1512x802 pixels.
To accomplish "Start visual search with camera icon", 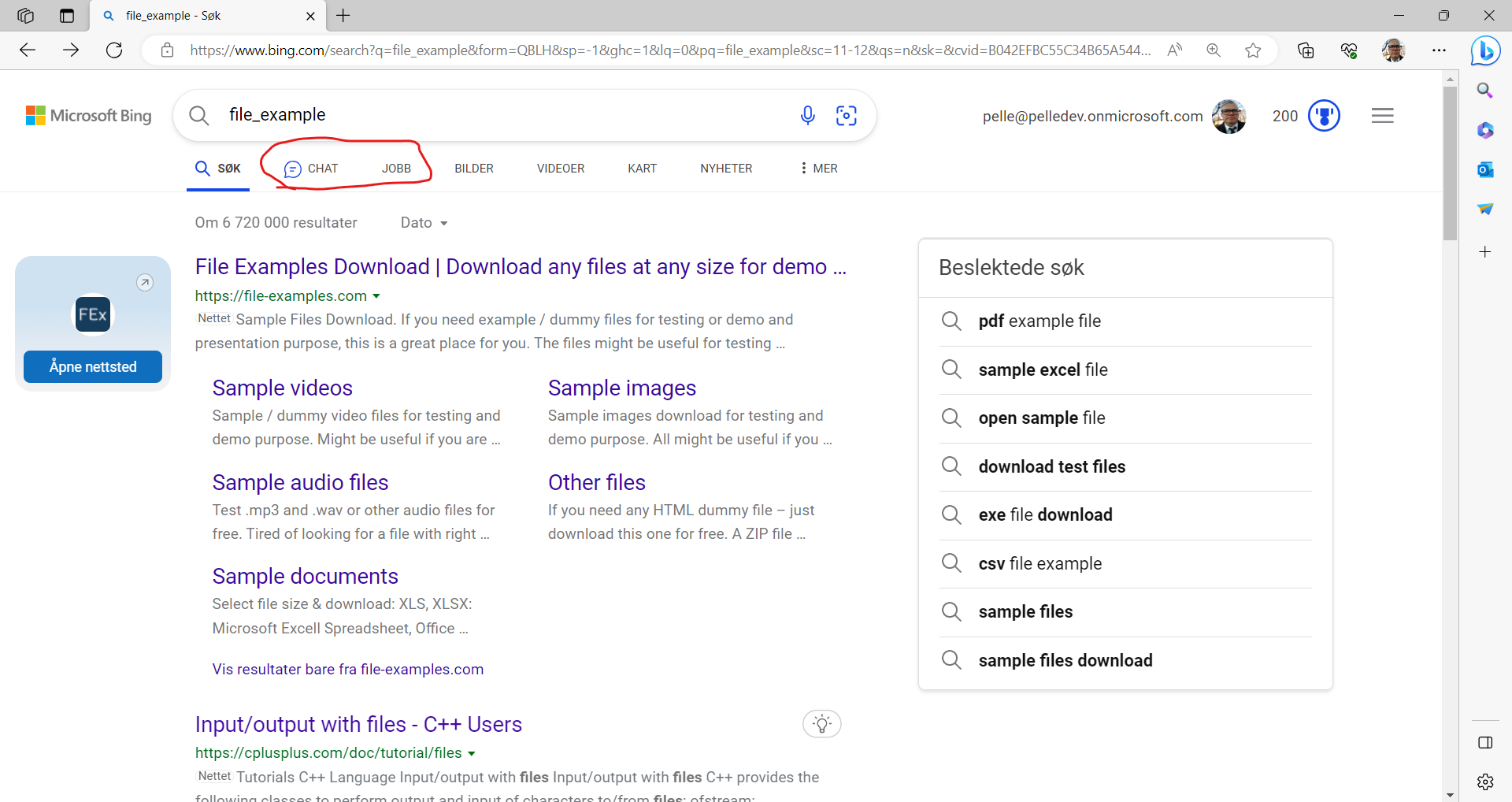I will pyautogui.click(x=847, y=116).
